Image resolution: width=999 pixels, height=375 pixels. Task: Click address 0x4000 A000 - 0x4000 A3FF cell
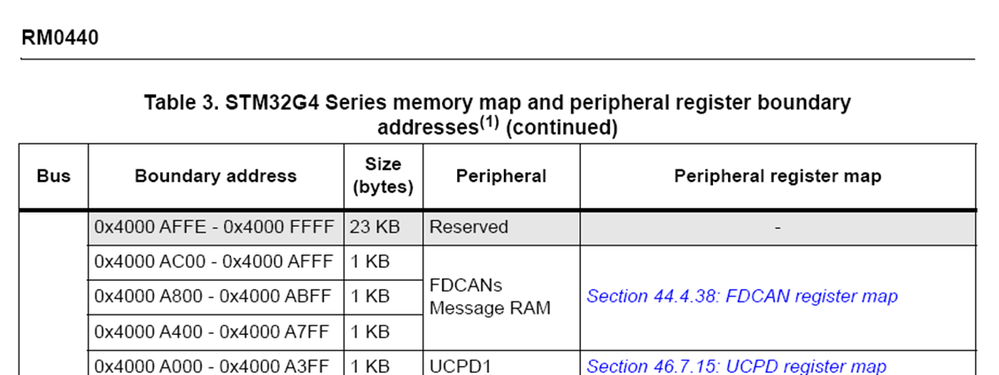216,366
